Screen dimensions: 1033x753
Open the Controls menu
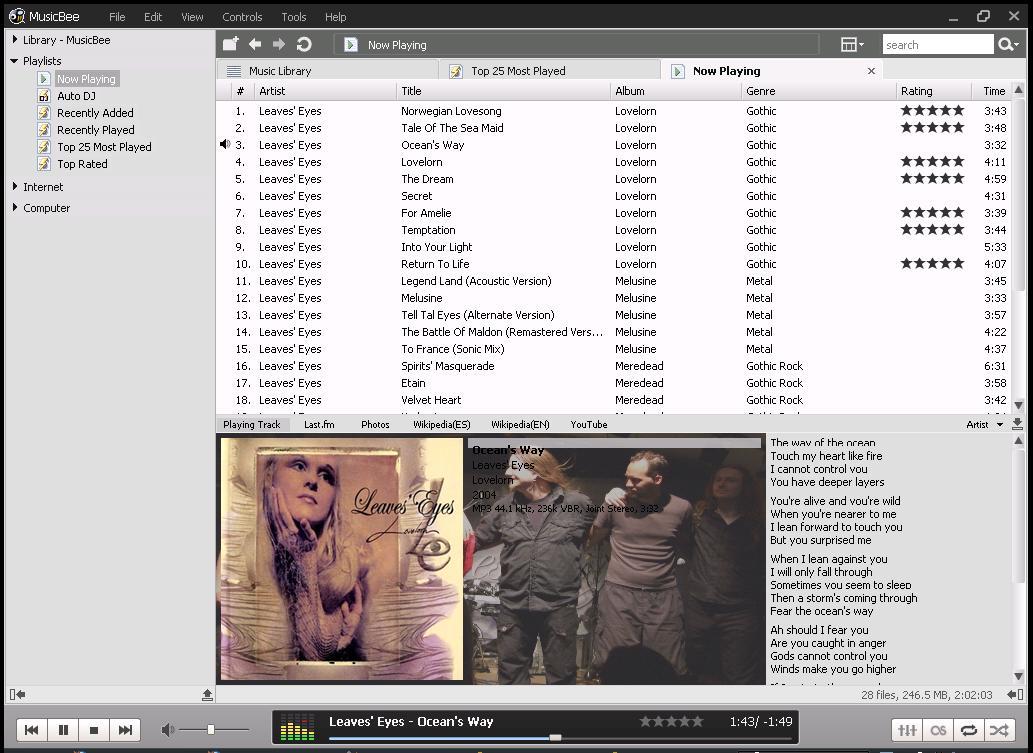pyautogui.click(x=242, y=16)
